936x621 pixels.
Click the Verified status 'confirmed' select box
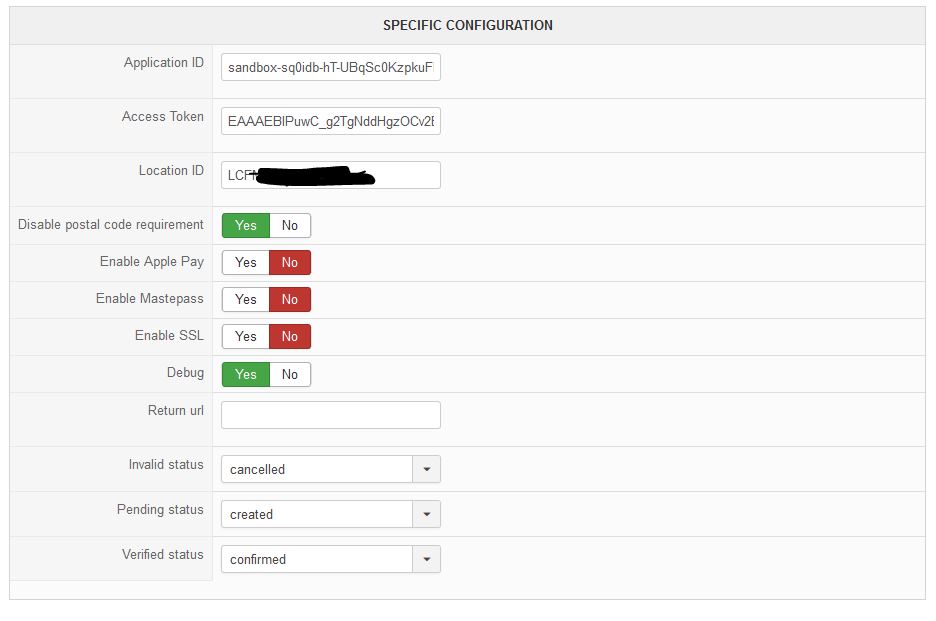[316, 559]
